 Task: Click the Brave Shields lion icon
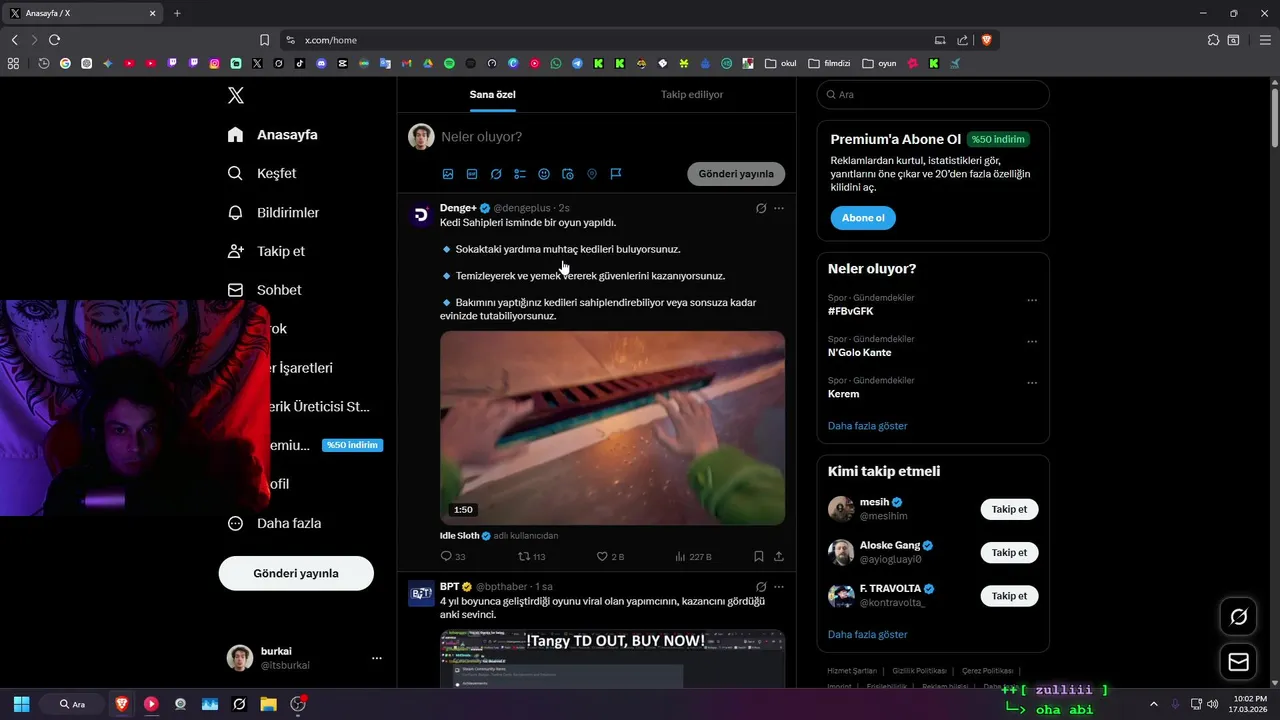pyautogui.click(x=986, y=40)
